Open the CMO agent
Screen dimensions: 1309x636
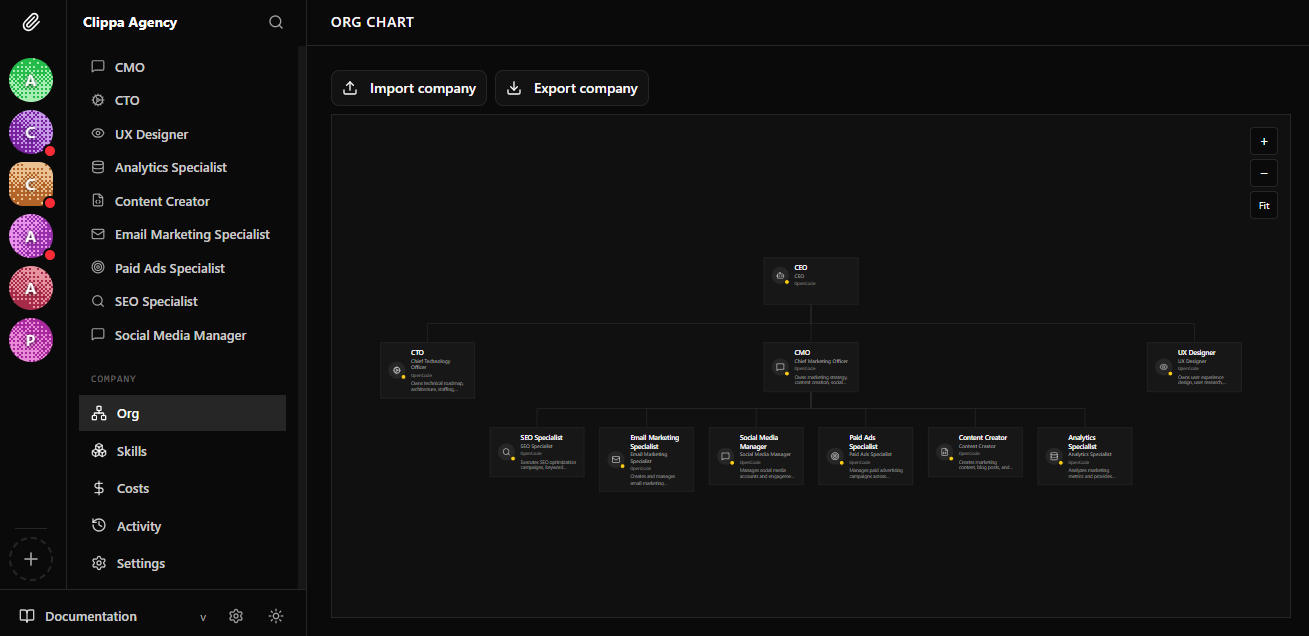tap(182, 67)
